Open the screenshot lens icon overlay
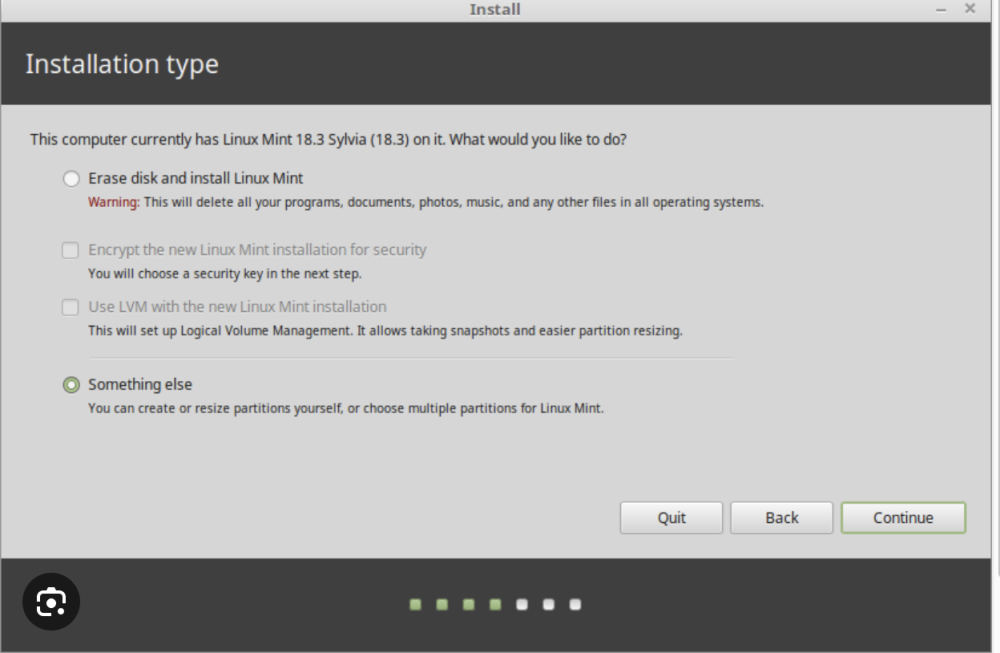 [51, 602]
